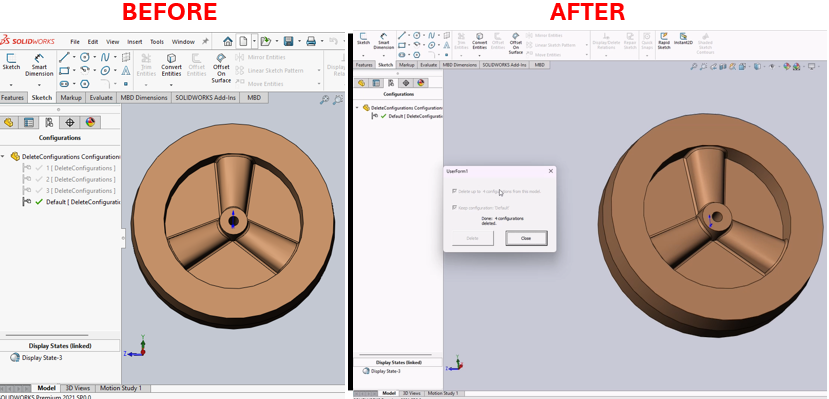829x399 pixels.
Task: Select Corner Rectangle tool in BEFORE toolbar
Action: (x=64, y=70)
